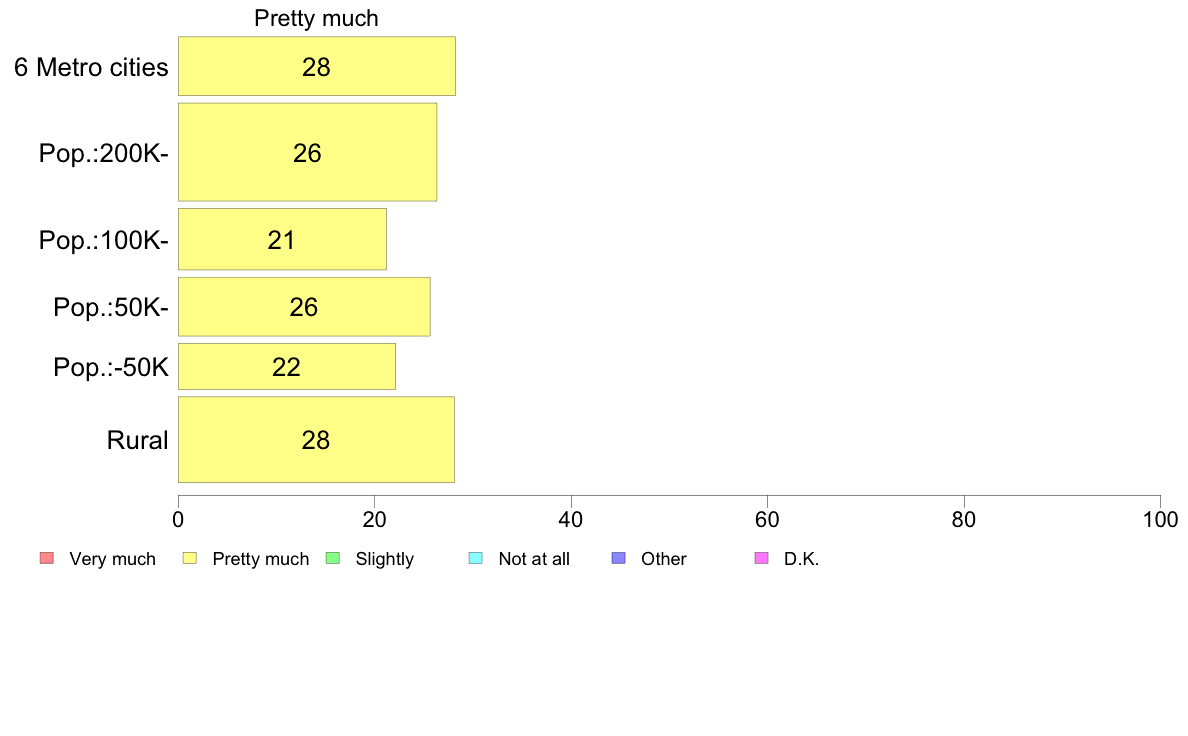Click the Rural category label

(x=137, y=440)
